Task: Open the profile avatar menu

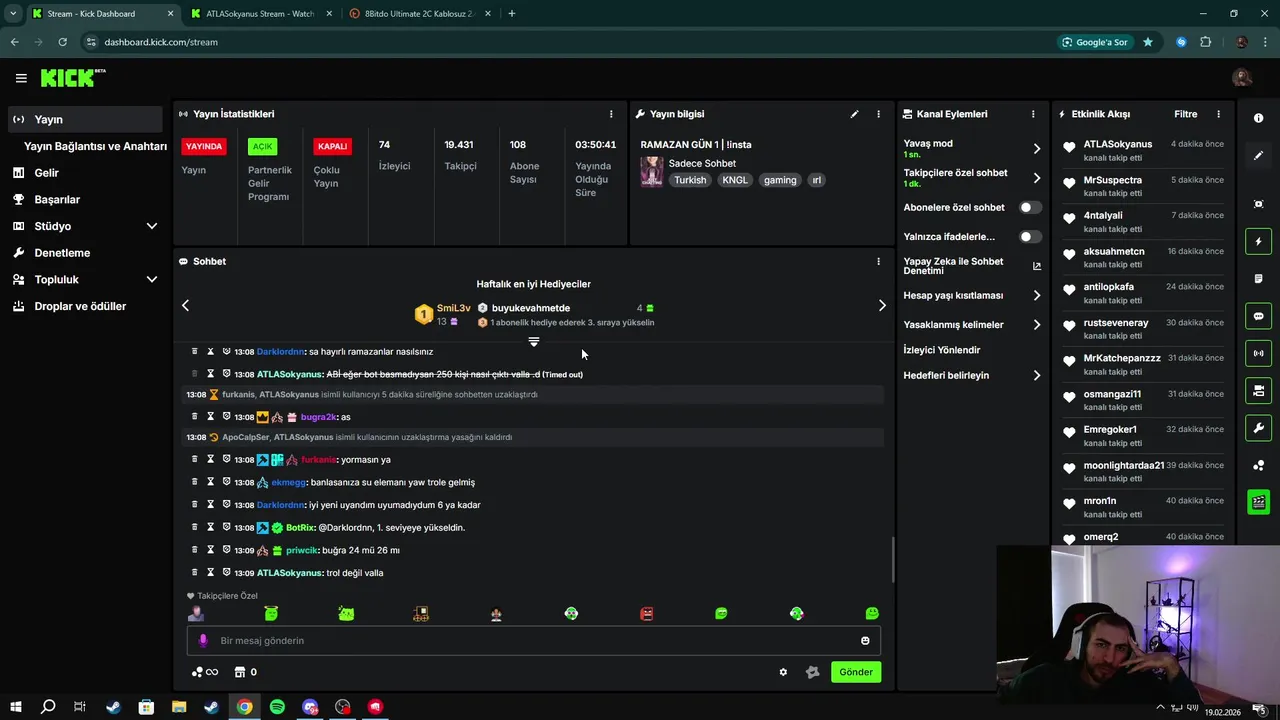Action: coord(1242,78)
